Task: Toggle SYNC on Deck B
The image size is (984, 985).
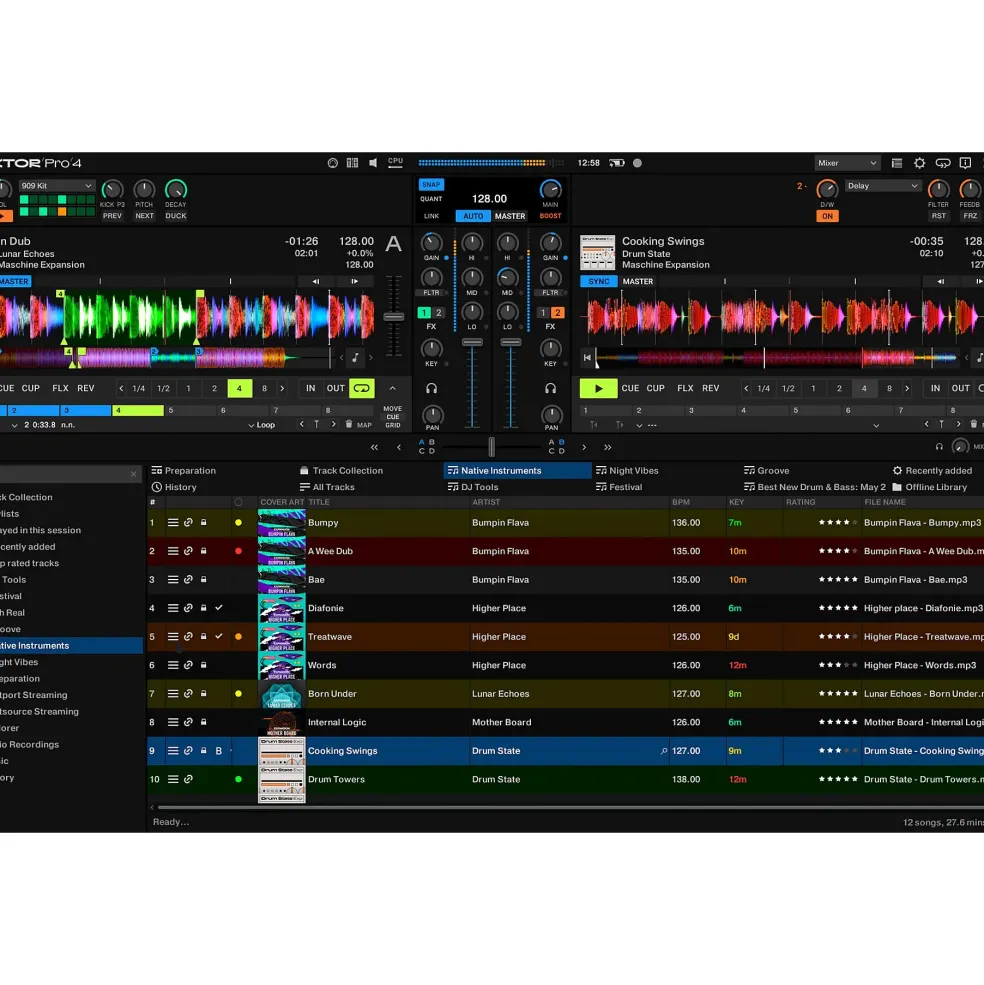Action: 599,281
